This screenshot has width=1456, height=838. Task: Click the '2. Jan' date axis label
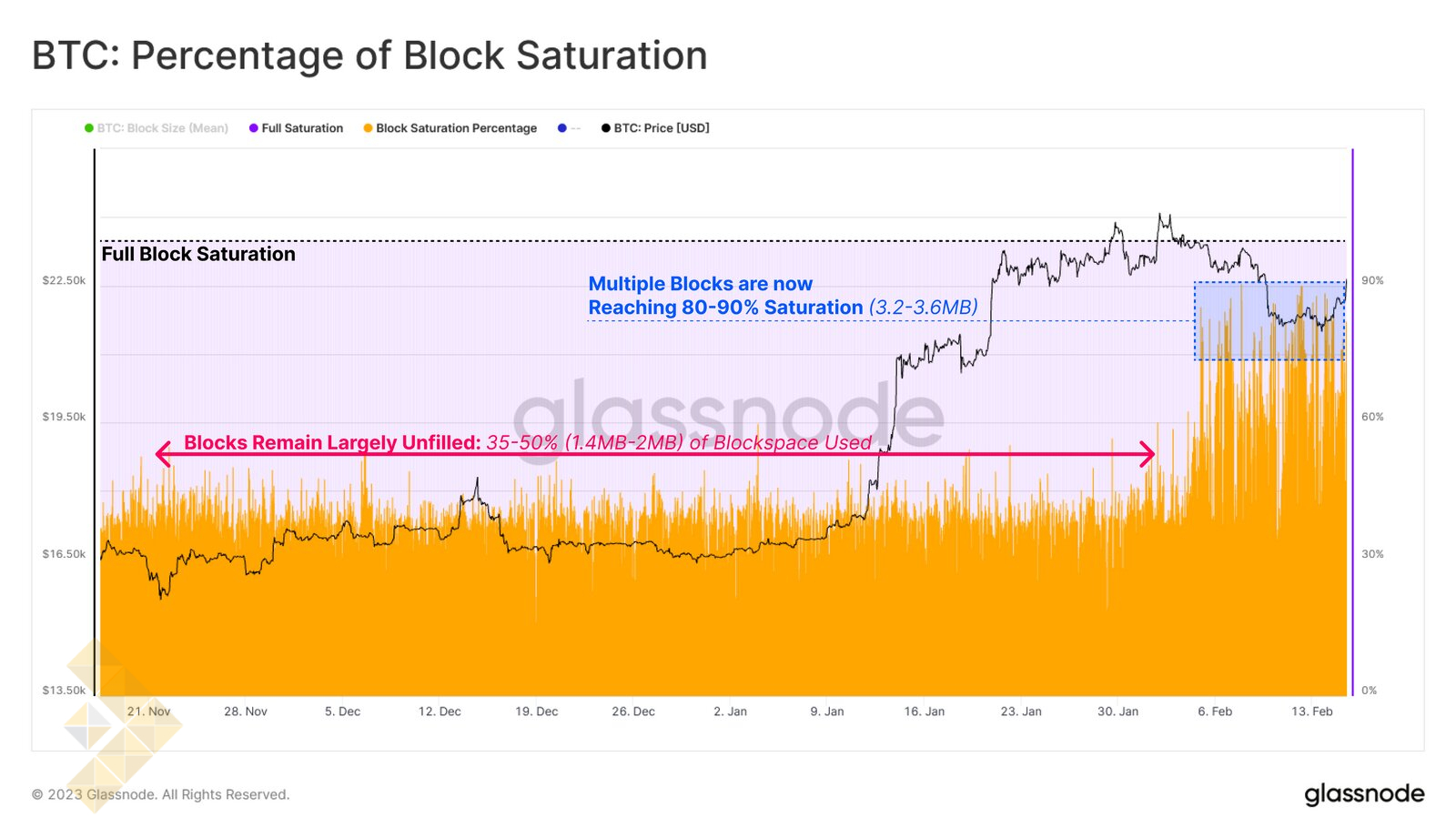click(x=730, y=712)
